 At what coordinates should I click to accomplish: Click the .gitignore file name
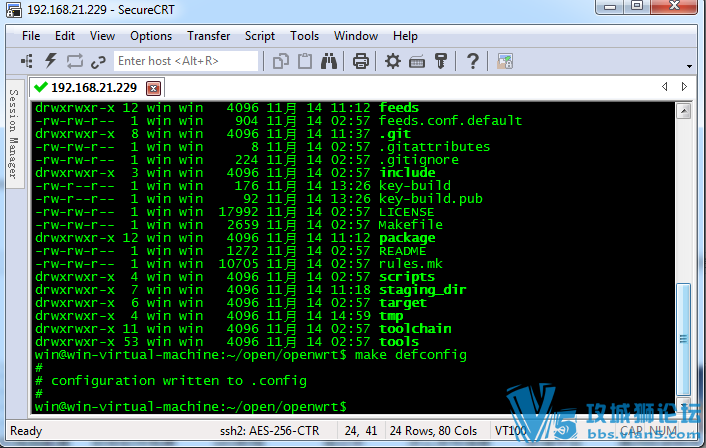pos(419,160)
